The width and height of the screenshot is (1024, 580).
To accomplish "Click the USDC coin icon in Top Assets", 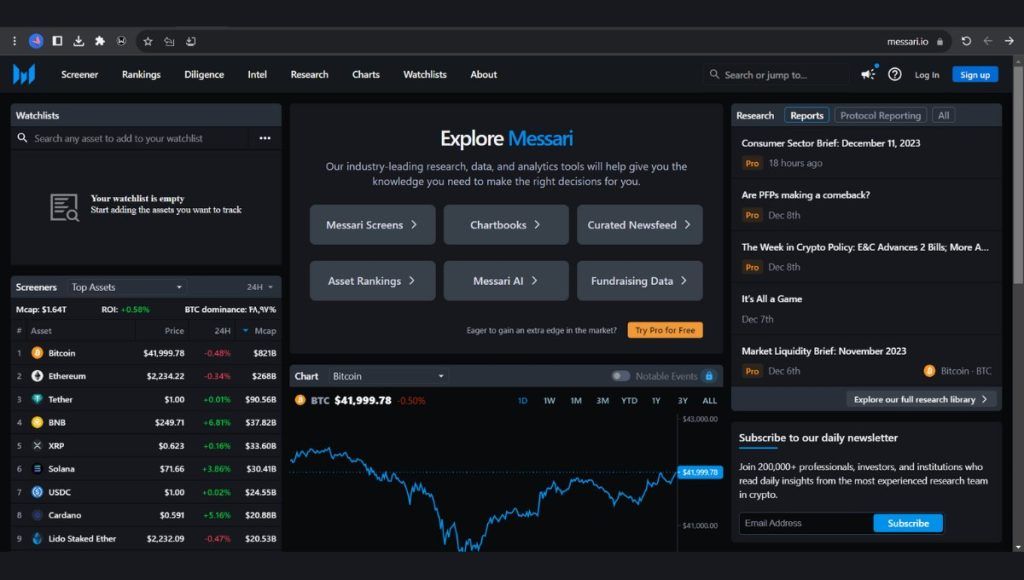I will [x=37, y=492].
